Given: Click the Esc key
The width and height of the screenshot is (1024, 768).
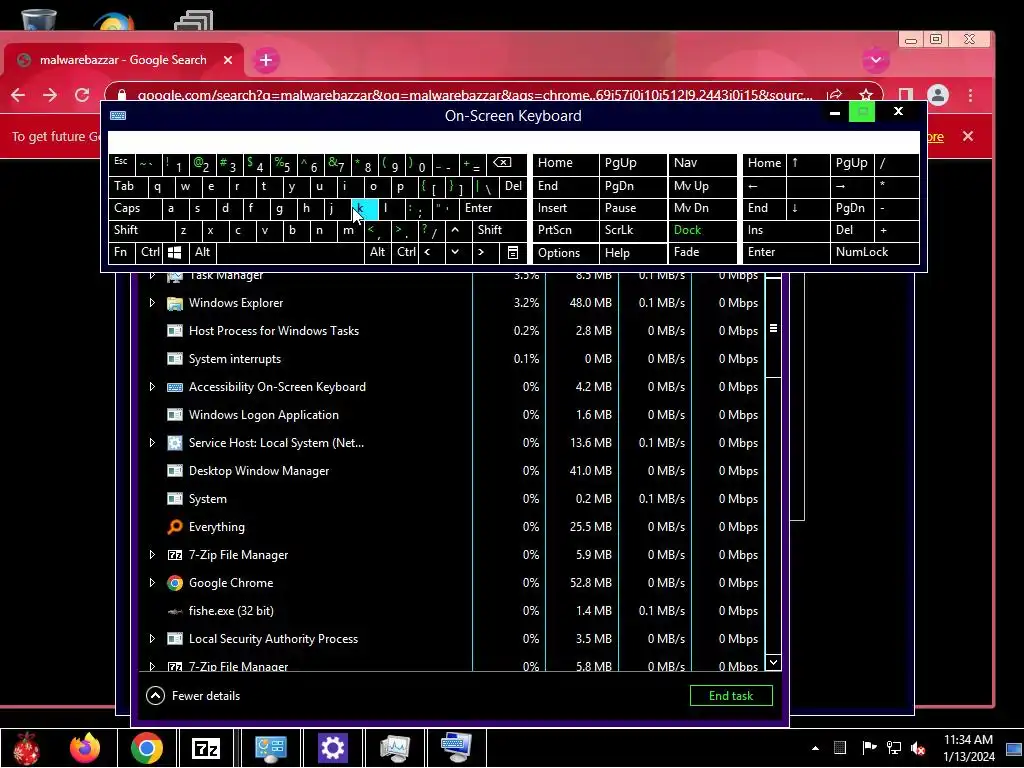Looking at the screenshot, I should pos(121,163).
